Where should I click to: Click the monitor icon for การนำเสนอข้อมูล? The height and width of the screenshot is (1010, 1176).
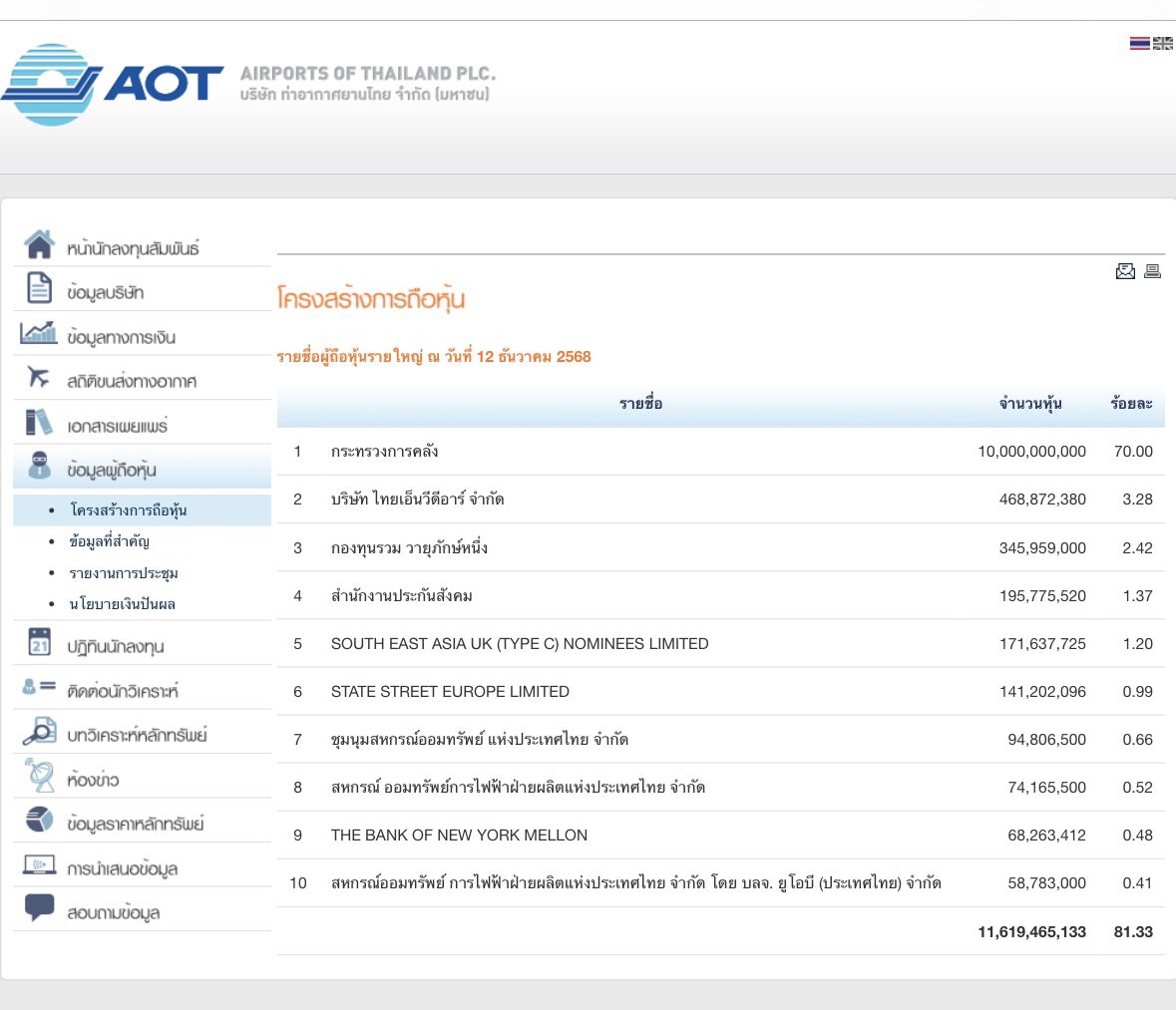[x=39, y=864]
